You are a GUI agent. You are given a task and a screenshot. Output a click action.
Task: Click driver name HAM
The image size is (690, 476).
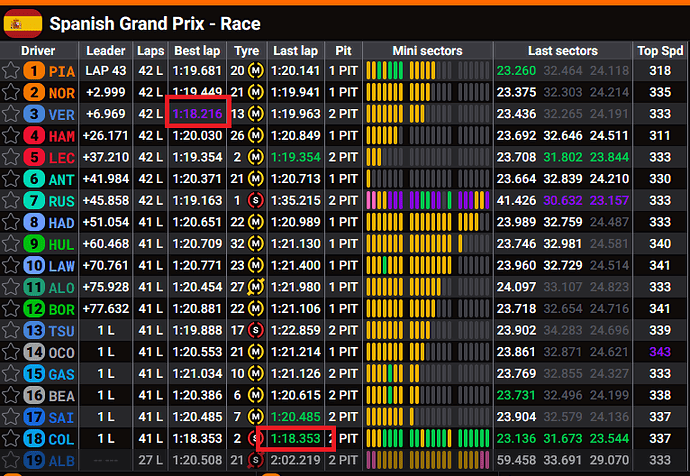[62, 136]
